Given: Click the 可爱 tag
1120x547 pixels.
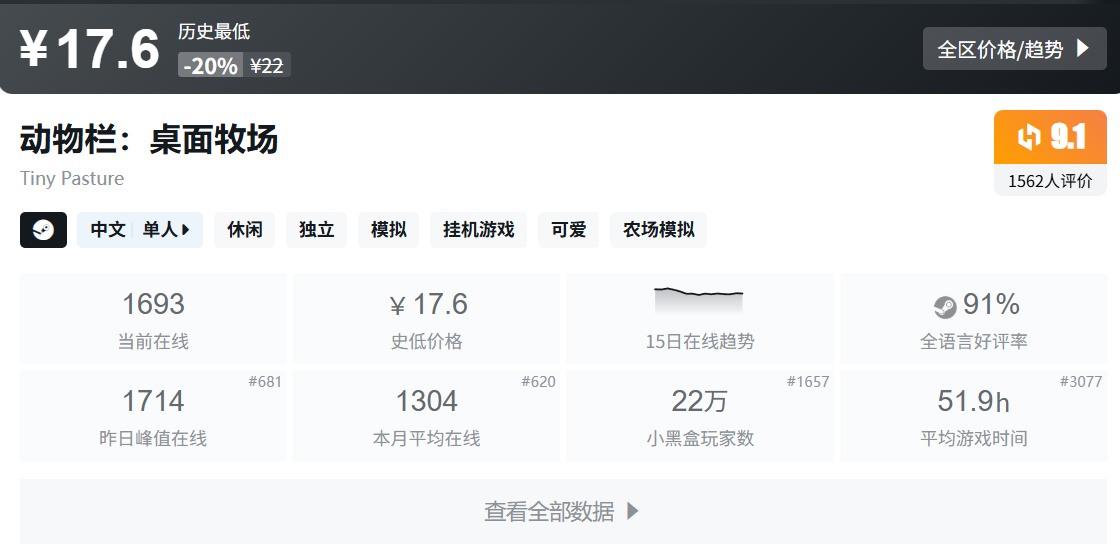Looking at the screenshot, I should click(x=569, y=230).
